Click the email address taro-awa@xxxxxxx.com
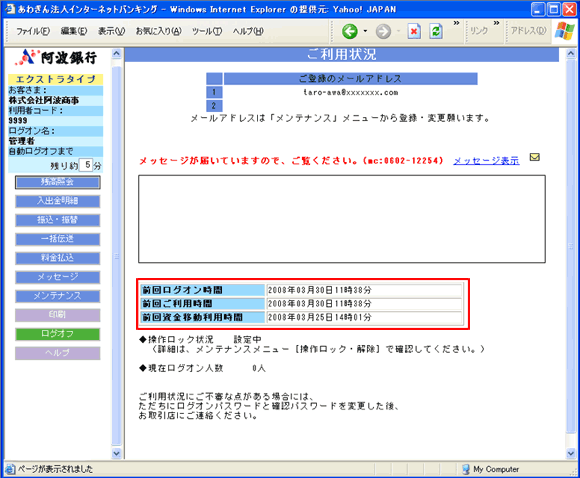 (350, 92)
